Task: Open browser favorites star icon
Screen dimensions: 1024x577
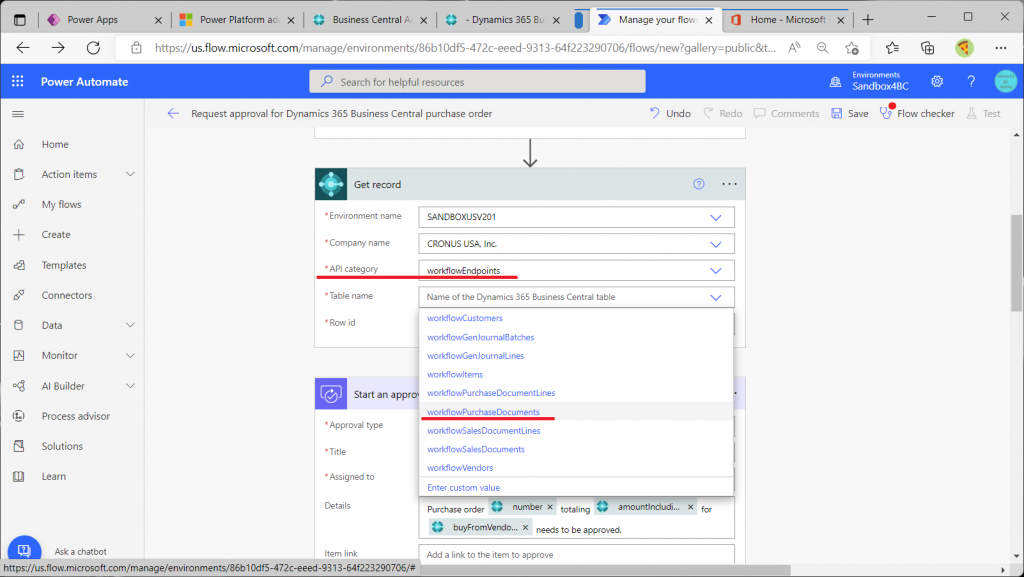Action: (x=892, y=48)
